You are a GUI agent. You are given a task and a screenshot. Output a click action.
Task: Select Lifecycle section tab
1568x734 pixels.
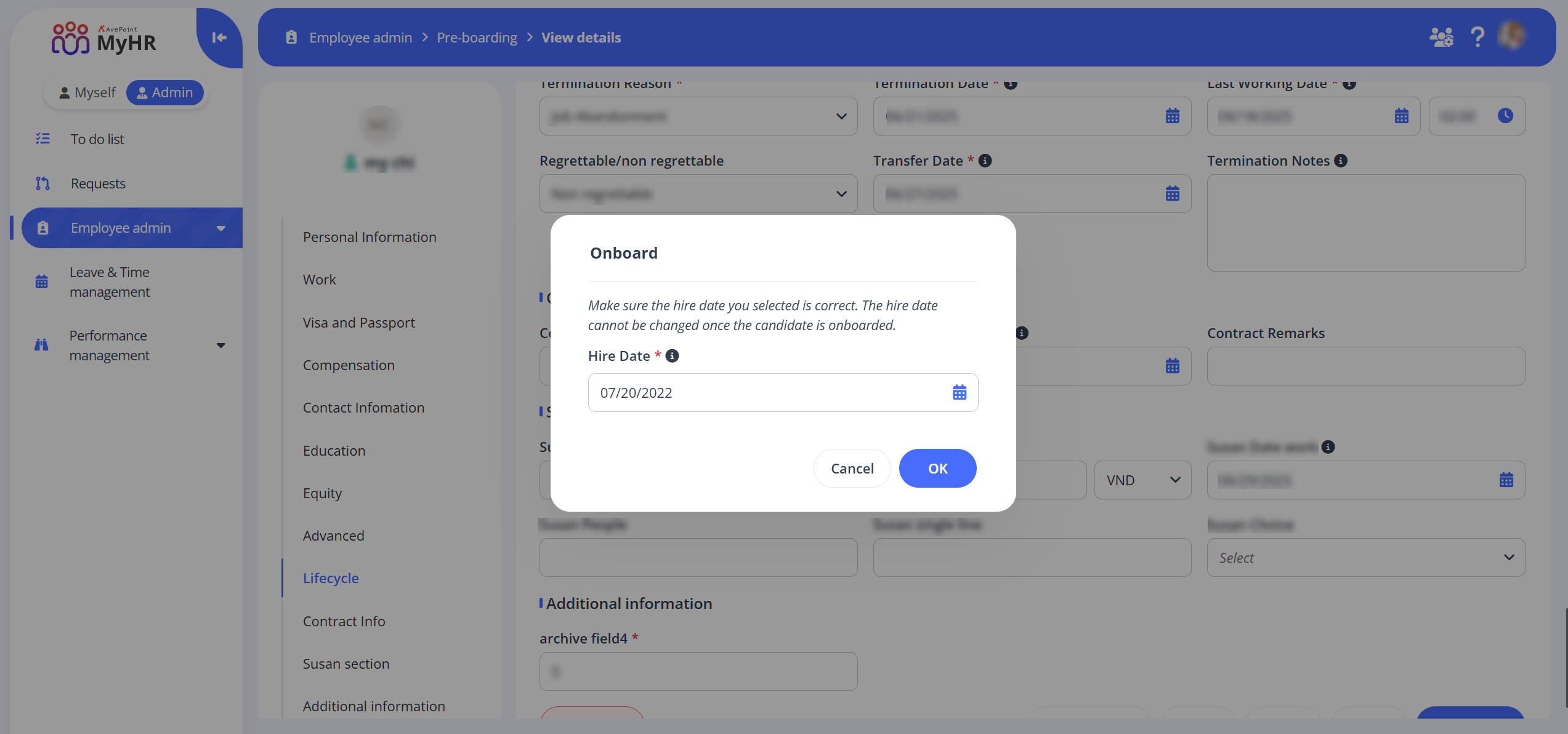(330, 578)
